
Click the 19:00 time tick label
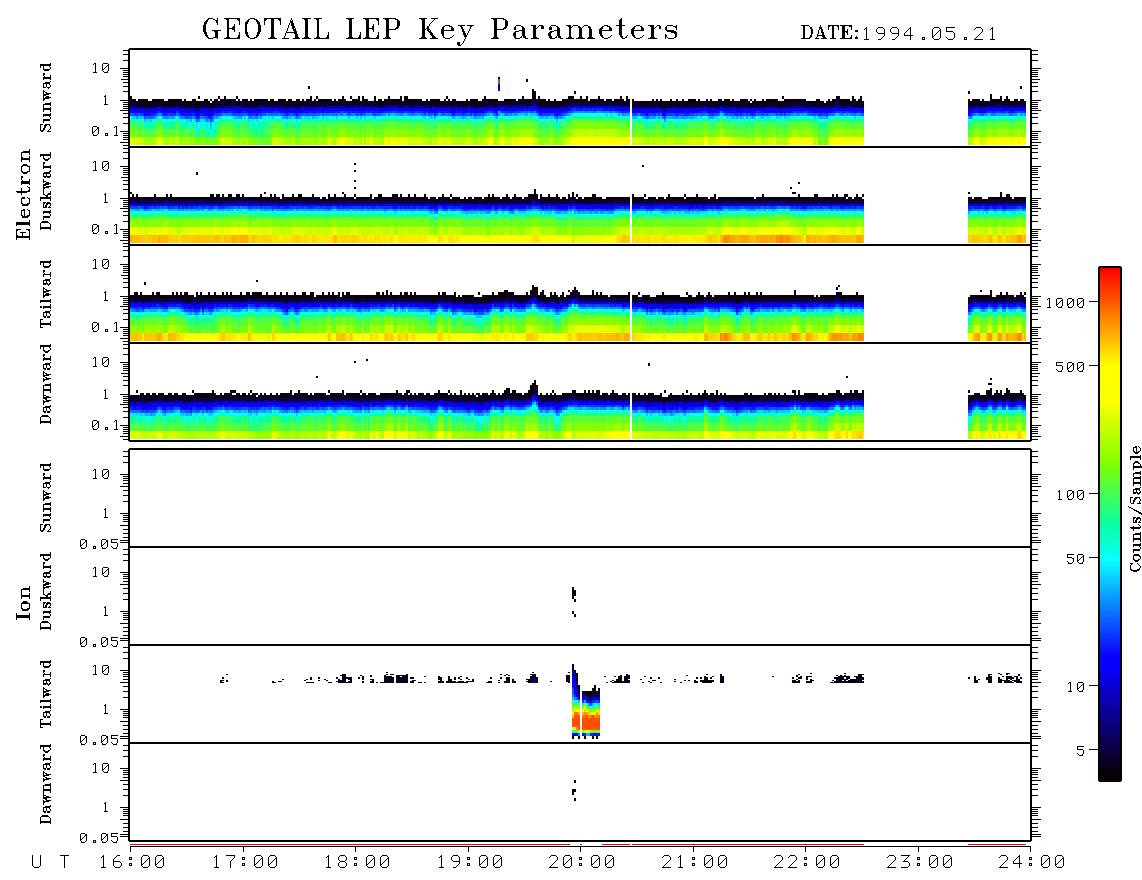(470, 863)
